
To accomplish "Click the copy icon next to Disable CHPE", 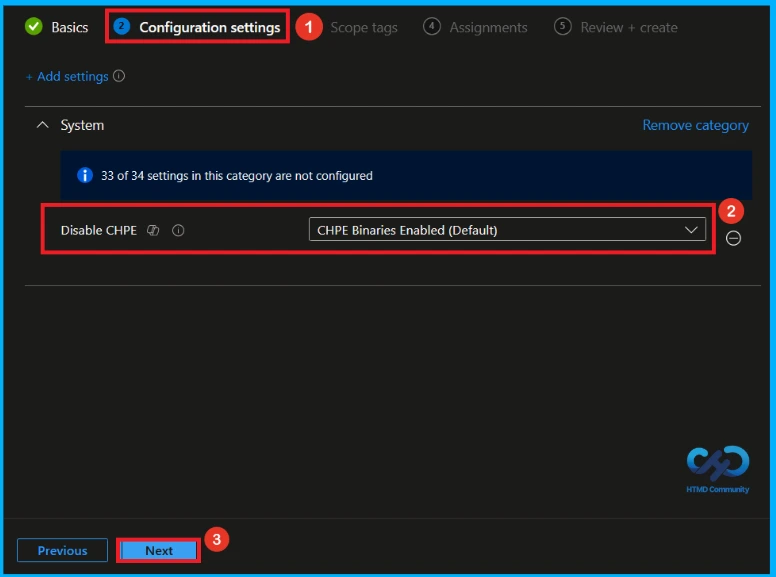I will pyautogui.click(x=153, y=230).
